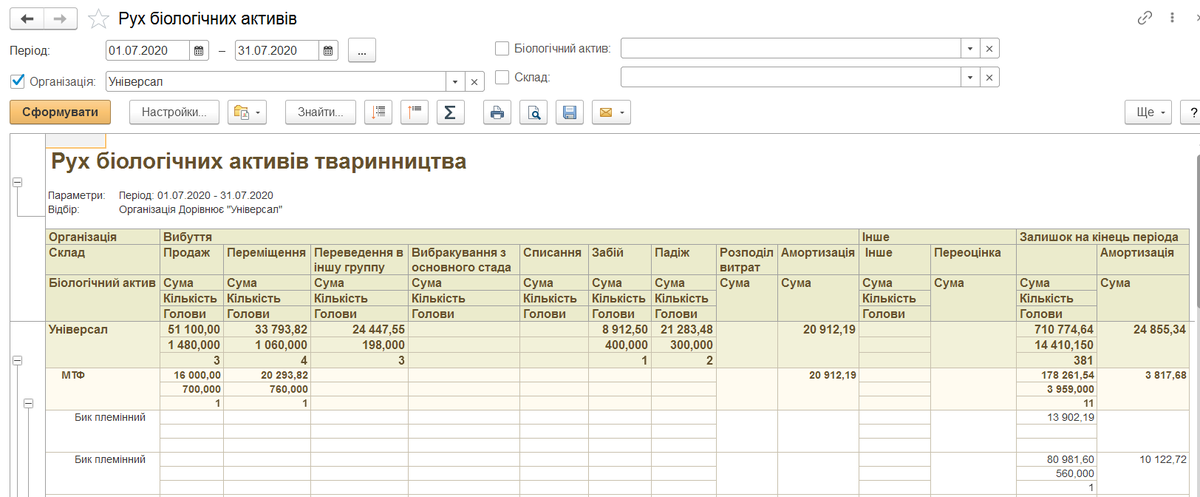Click the Розподіл витрат column header
1200x497 pixels.
[x=747, y=260]
